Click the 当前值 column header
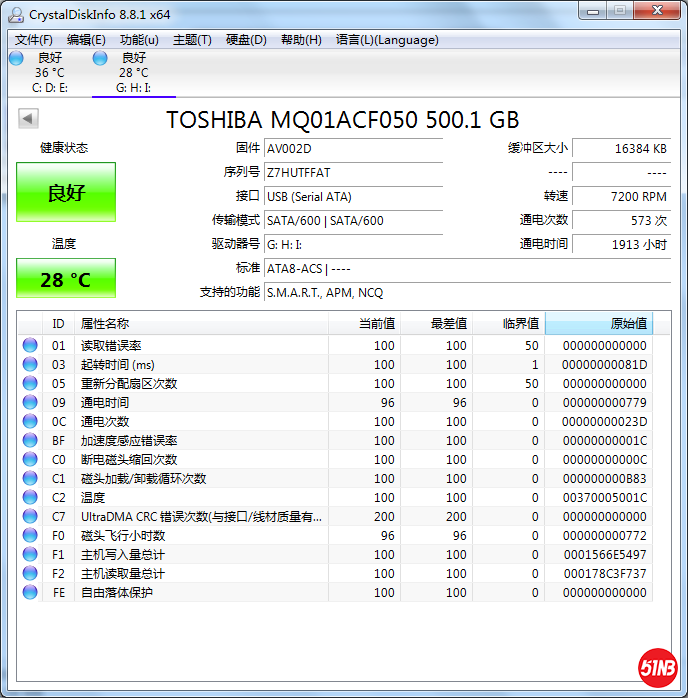 pyautogui.click(x=365, y=324)
